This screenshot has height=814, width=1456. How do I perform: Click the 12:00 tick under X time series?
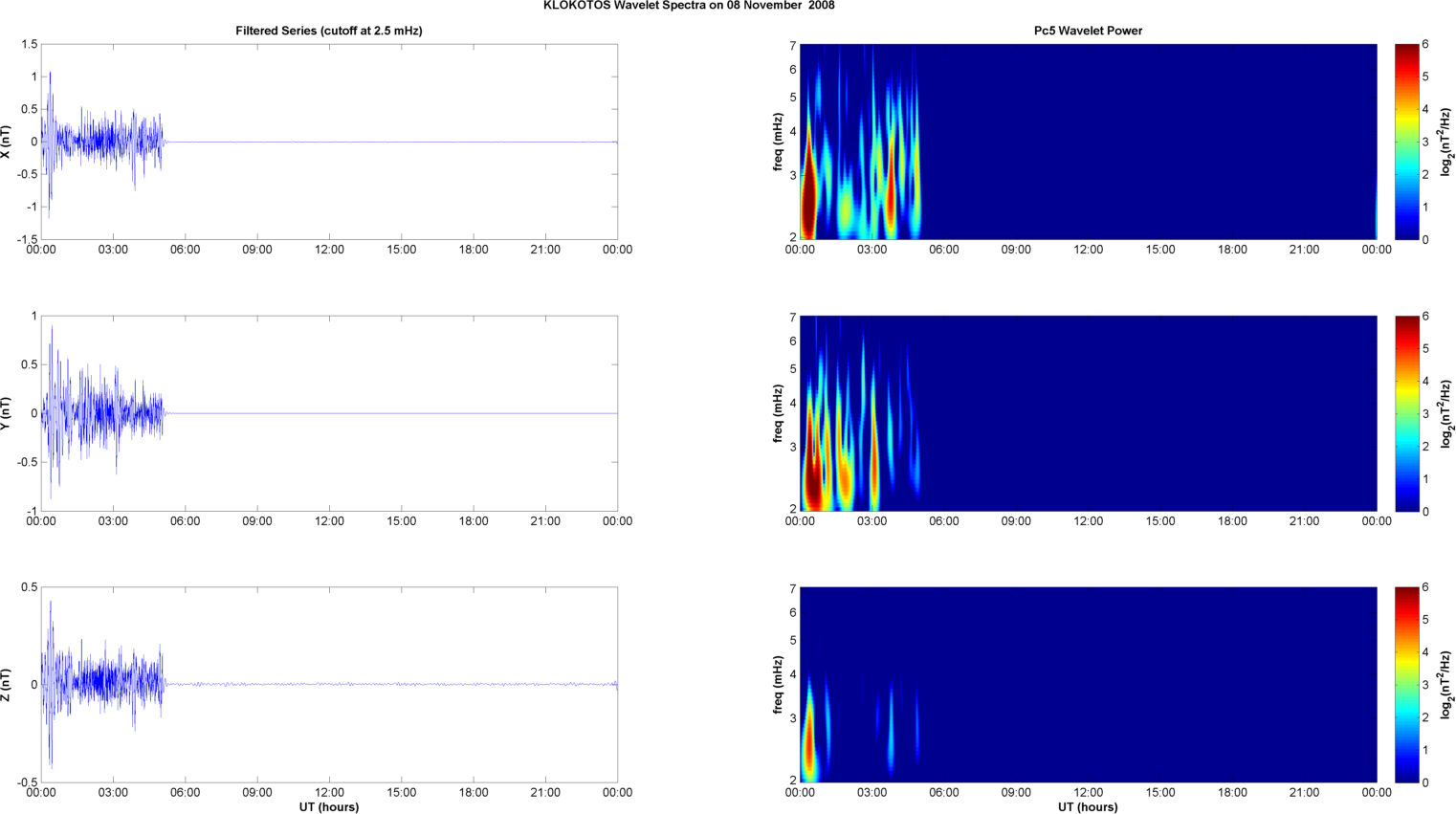point(329,250)
